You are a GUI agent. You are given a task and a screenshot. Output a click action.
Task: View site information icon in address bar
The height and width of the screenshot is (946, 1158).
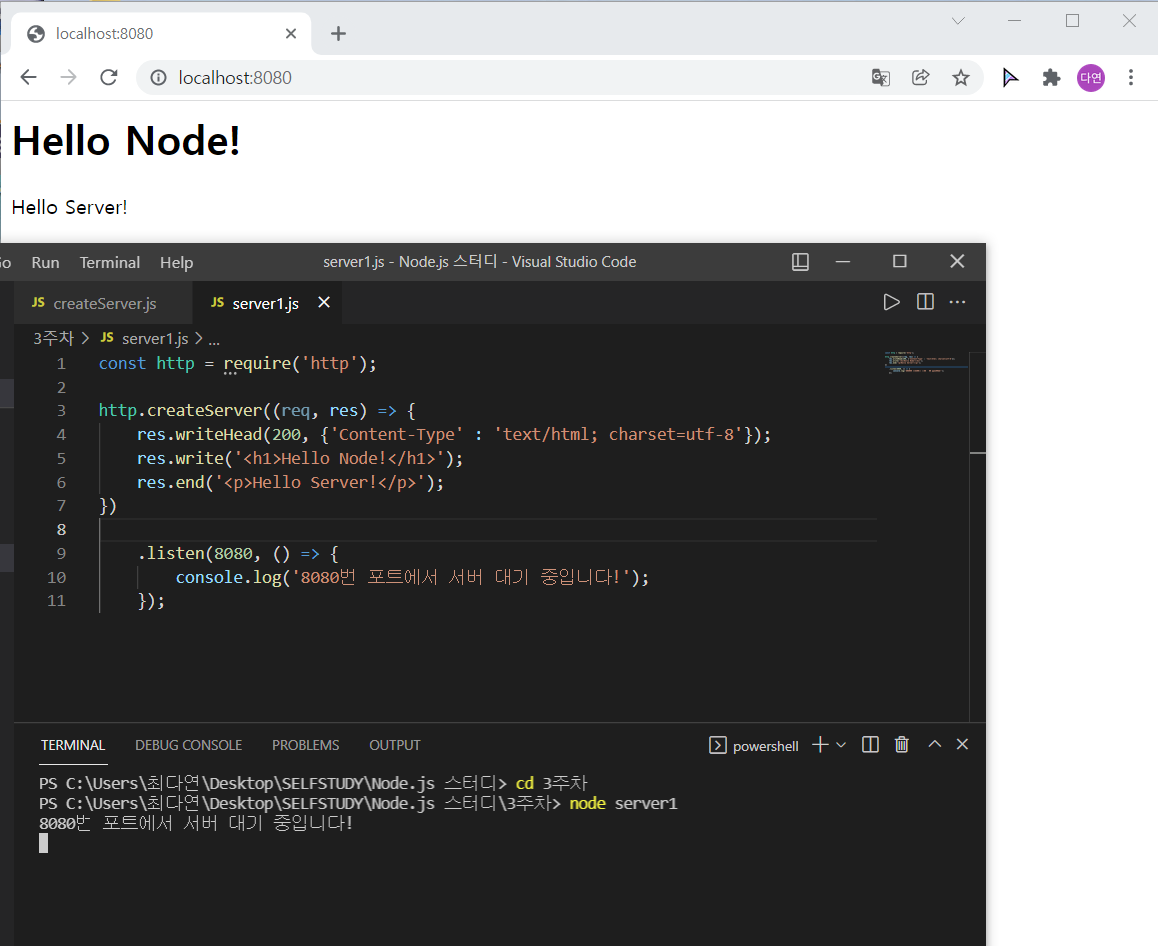pos(158,78)
